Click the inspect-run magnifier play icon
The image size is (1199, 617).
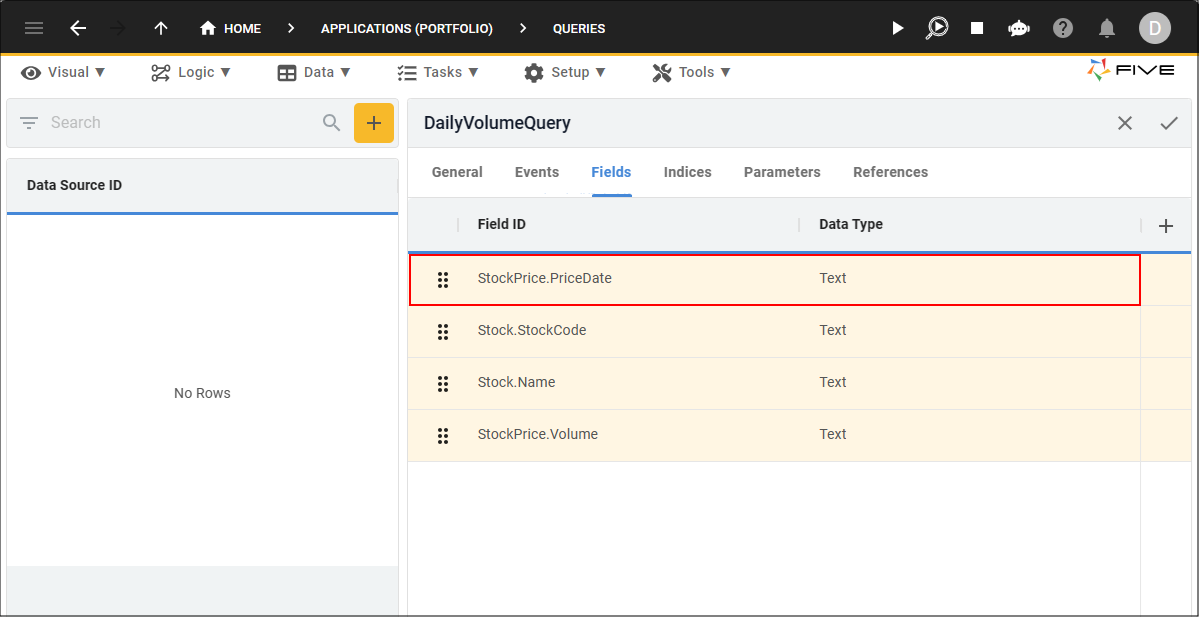[x=937, y=28]
